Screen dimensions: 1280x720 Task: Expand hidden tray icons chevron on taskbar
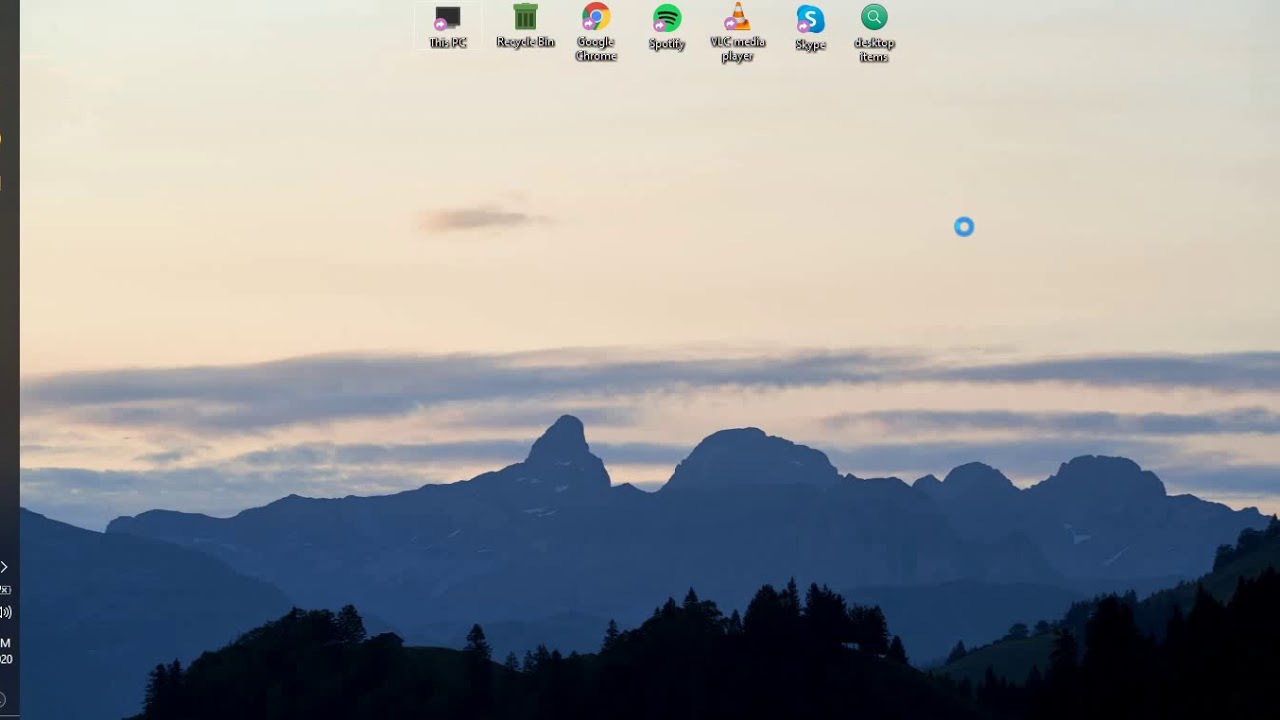pos(4,567)
